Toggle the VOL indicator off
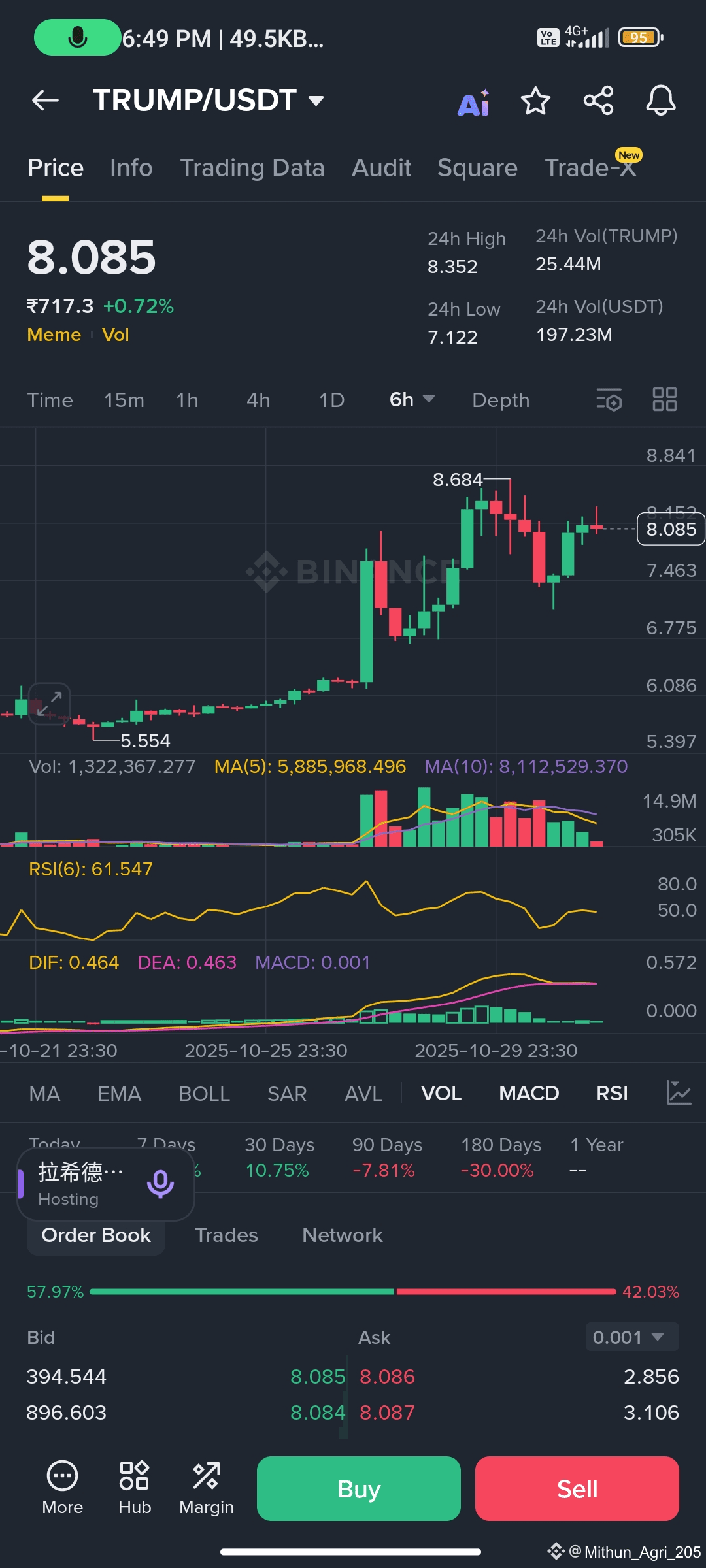Screen dimensions: 706x1568 tap(441, 1093)
